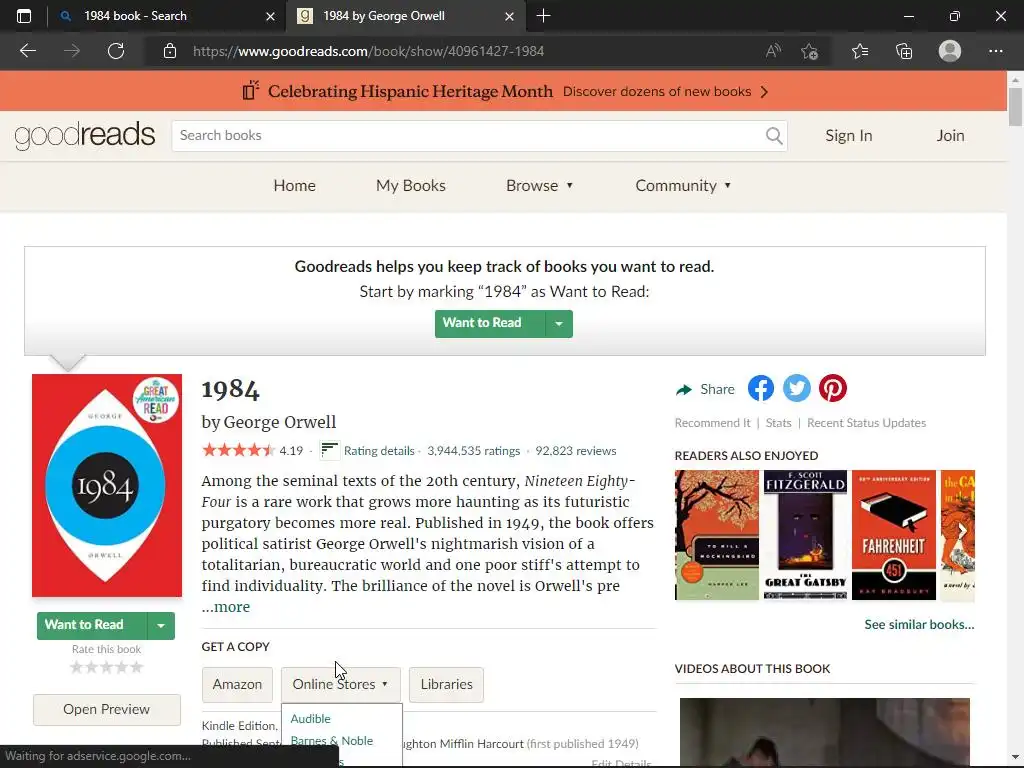Click the George Orwell author name
Viewport: 1024px width, 768px height.
(280, 422)
